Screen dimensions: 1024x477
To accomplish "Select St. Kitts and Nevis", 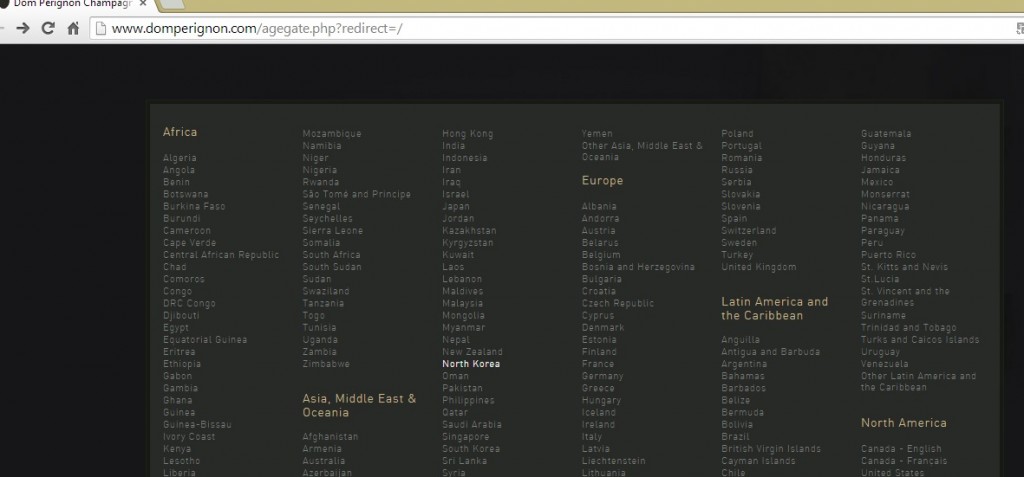I will tap(904, 267).
